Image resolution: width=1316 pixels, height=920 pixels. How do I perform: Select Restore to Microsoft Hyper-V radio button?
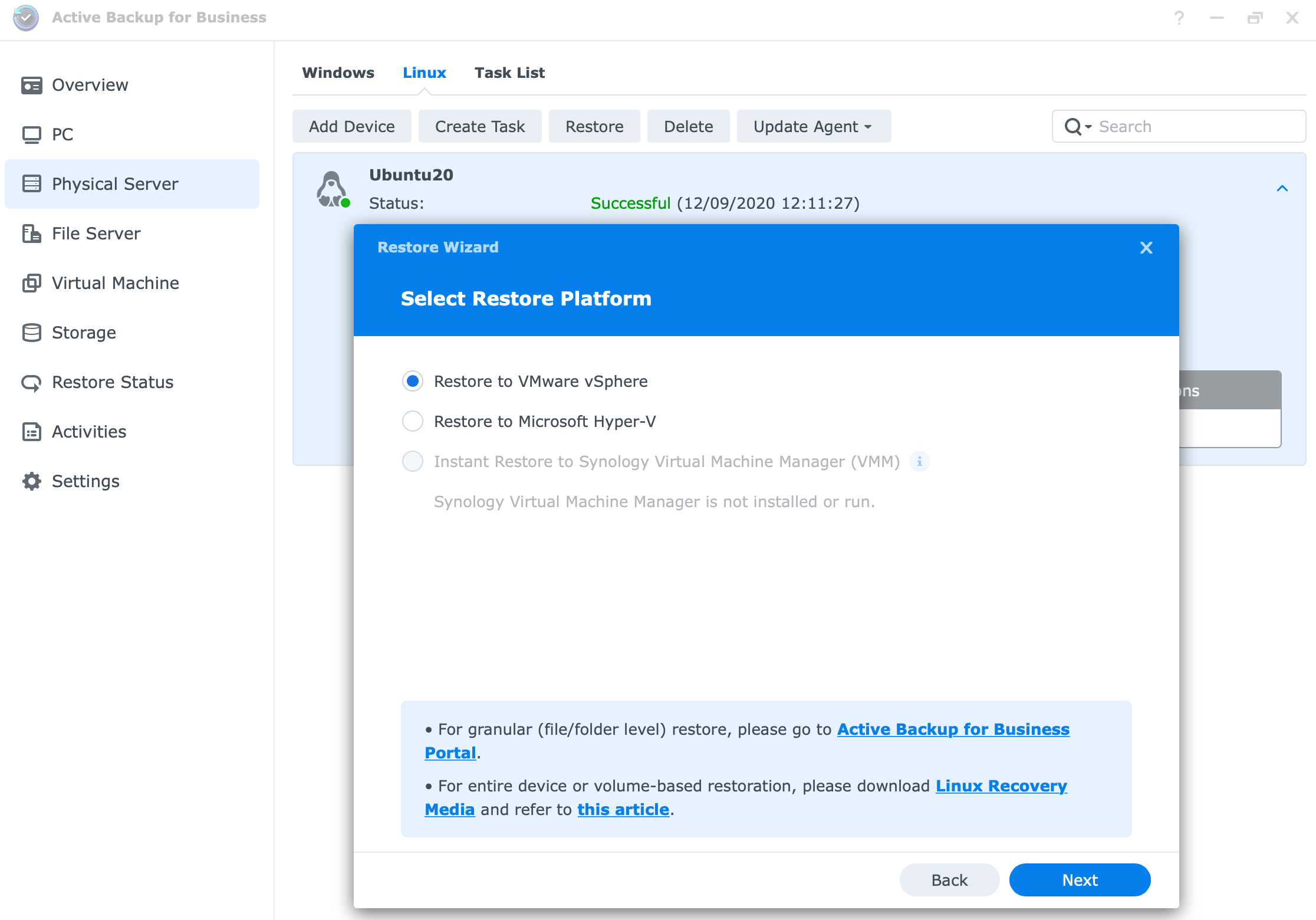coord(413,421)
